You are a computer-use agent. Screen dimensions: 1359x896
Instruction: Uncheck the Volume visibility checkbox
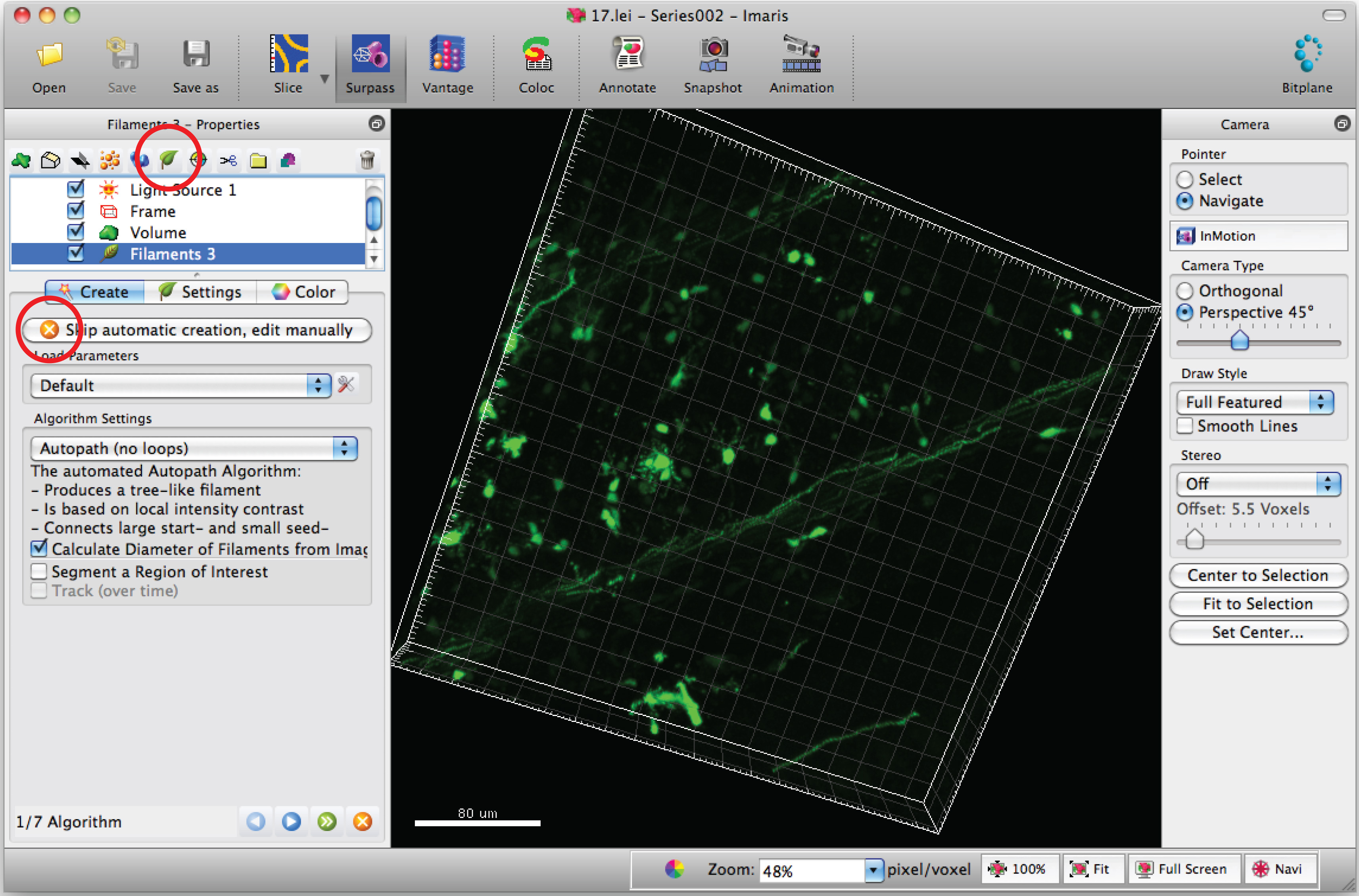click(x=75, y=232)
